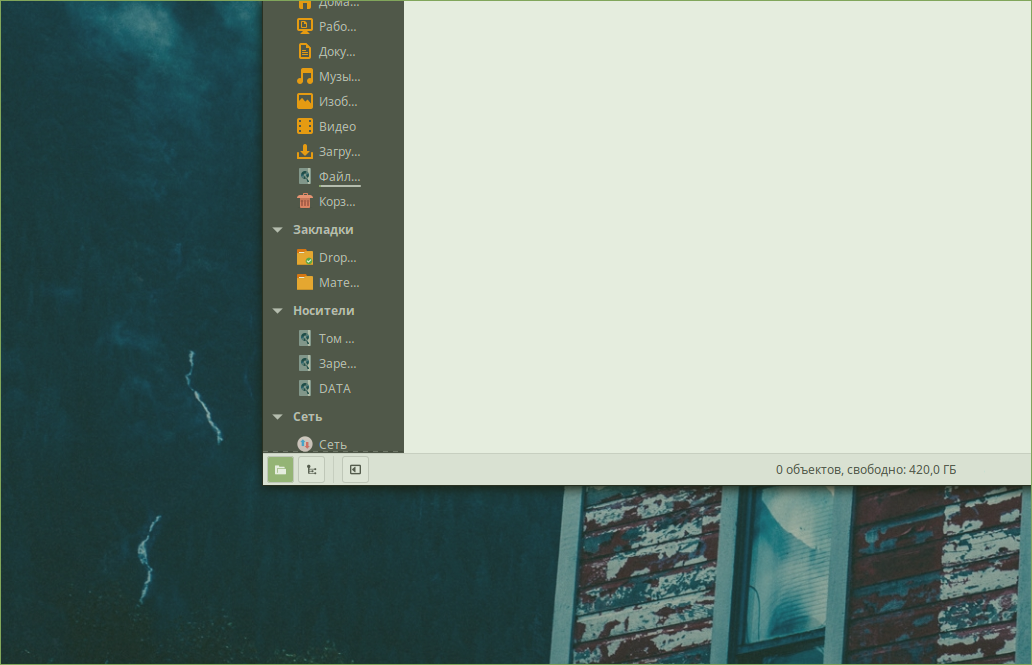Click the DATA label
Screen dimensions: 1032x665
coord(335,388)
